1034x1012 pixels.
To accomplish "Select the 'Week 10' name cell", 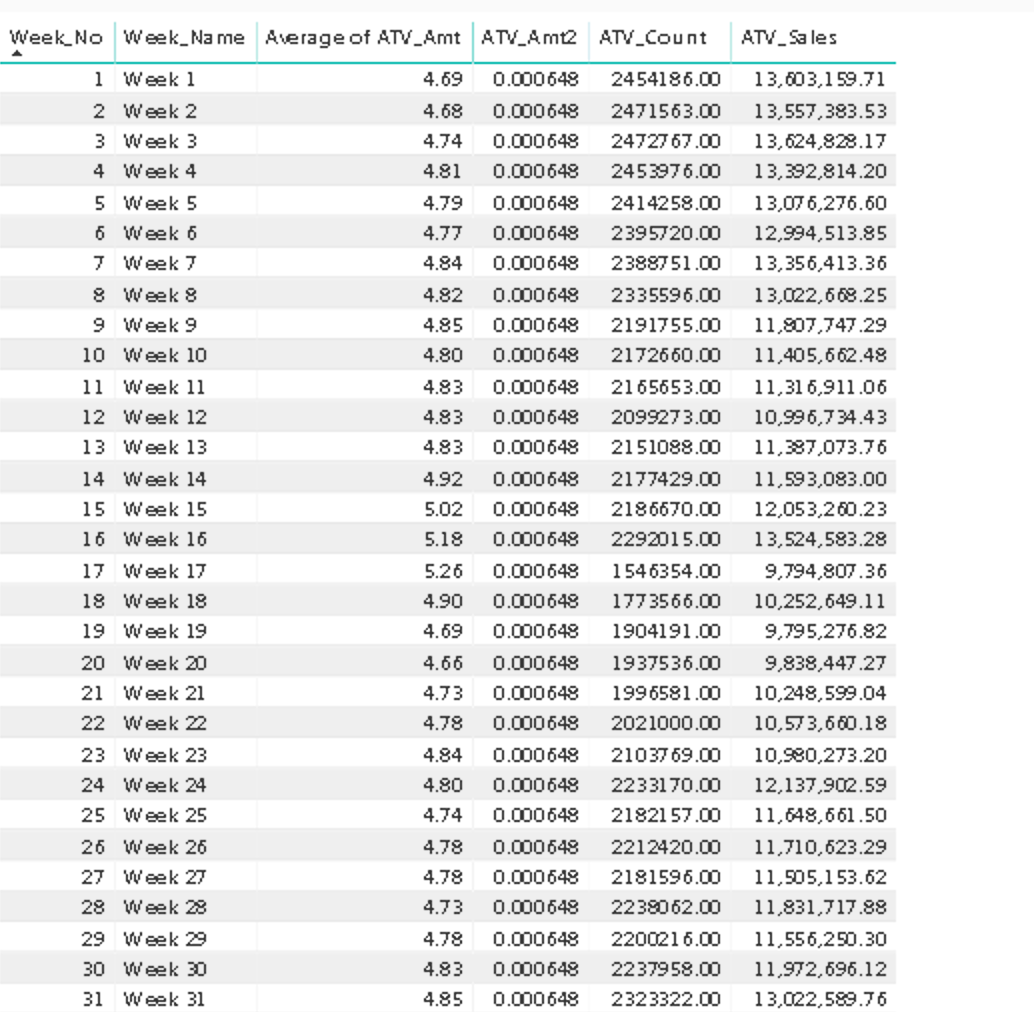I will pyautogui.click(x=165, y=355).
